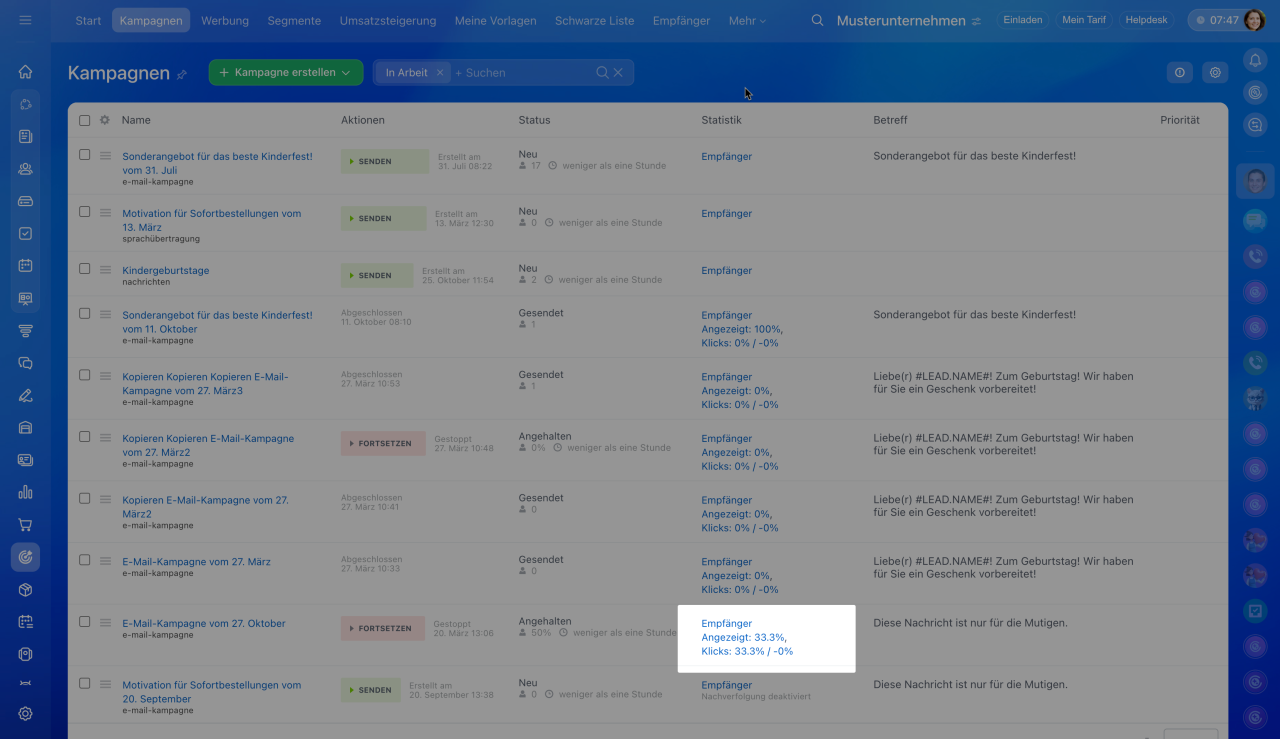The image size is (1280, 739).
Task: Click the notification bell icon
Action: (1256, 60)
